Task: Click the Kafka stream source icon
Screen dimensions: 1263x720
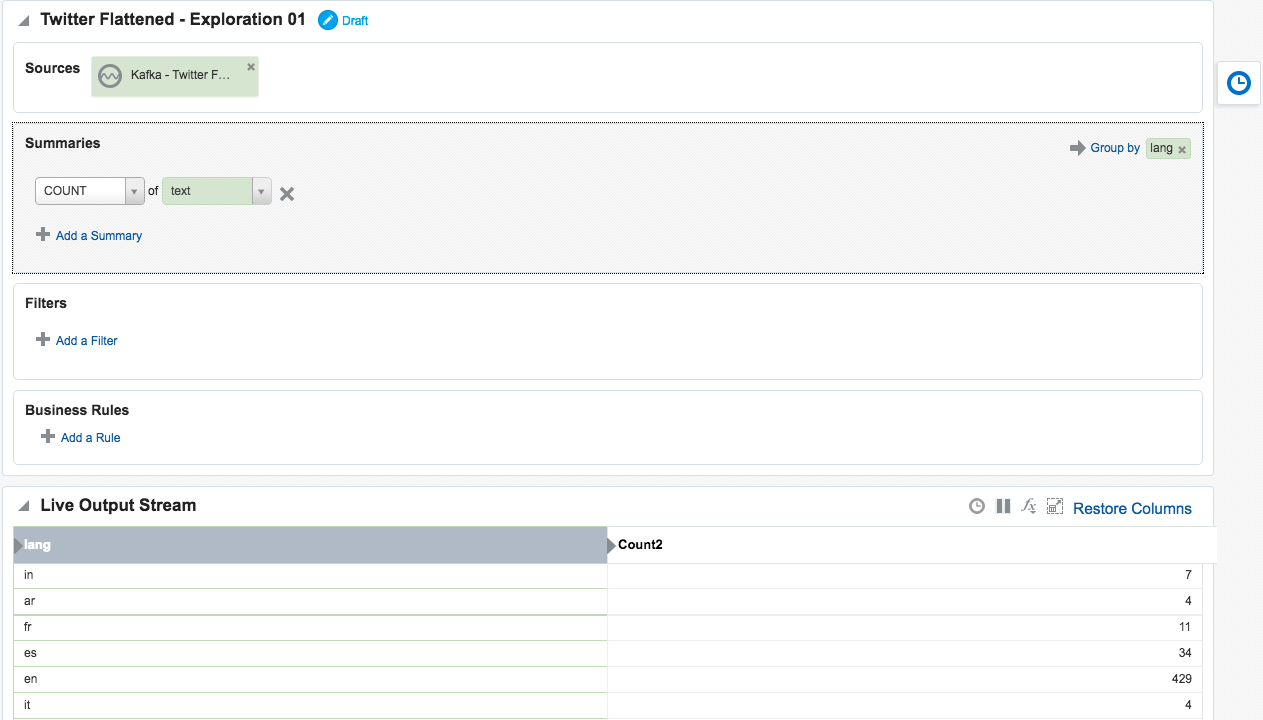Action: tap(110, 76)
